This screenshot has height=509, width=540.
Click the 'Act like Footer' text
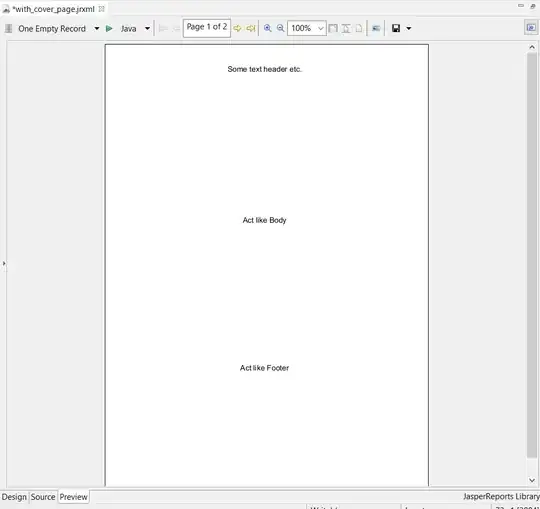[264, 368]
